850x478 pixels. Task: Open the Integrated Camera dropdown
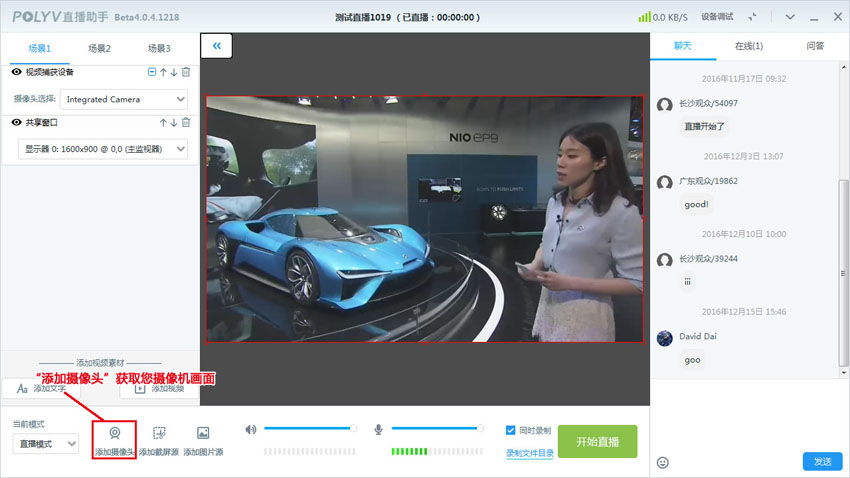pos(124,99)
